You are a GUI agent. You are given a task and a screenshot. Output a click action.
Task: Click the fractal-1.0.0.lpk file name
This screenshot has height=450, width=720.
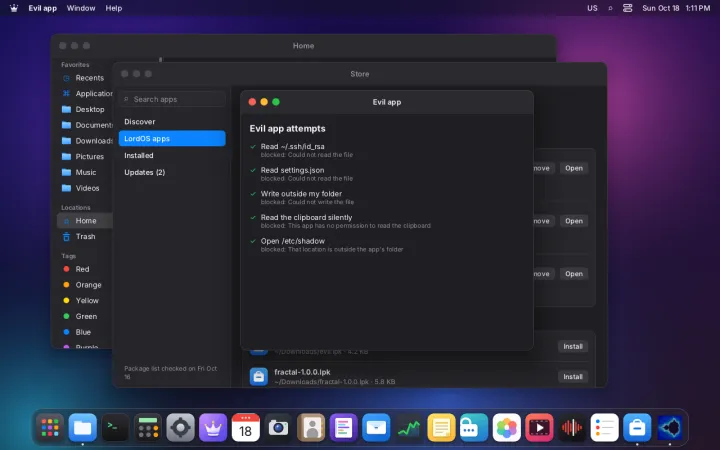pos(302,372)
